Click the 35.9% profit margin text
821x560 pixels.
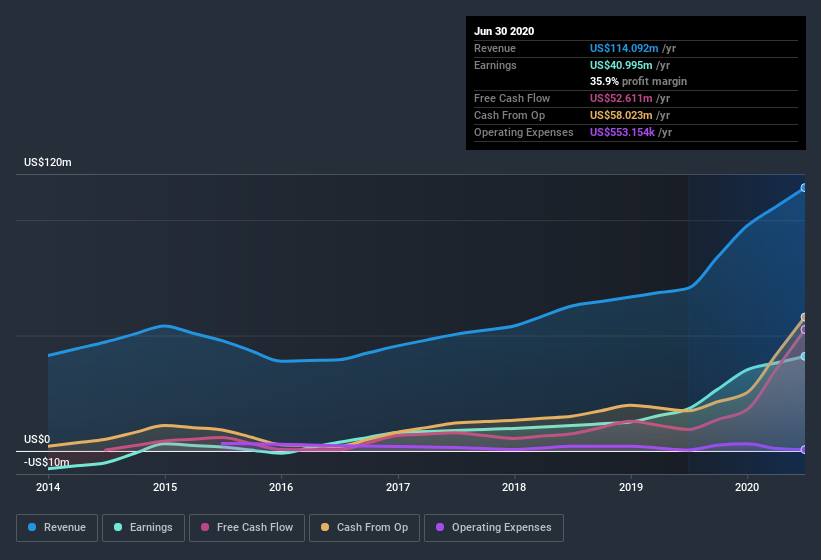pyautogui.click(x=638, y=82)
